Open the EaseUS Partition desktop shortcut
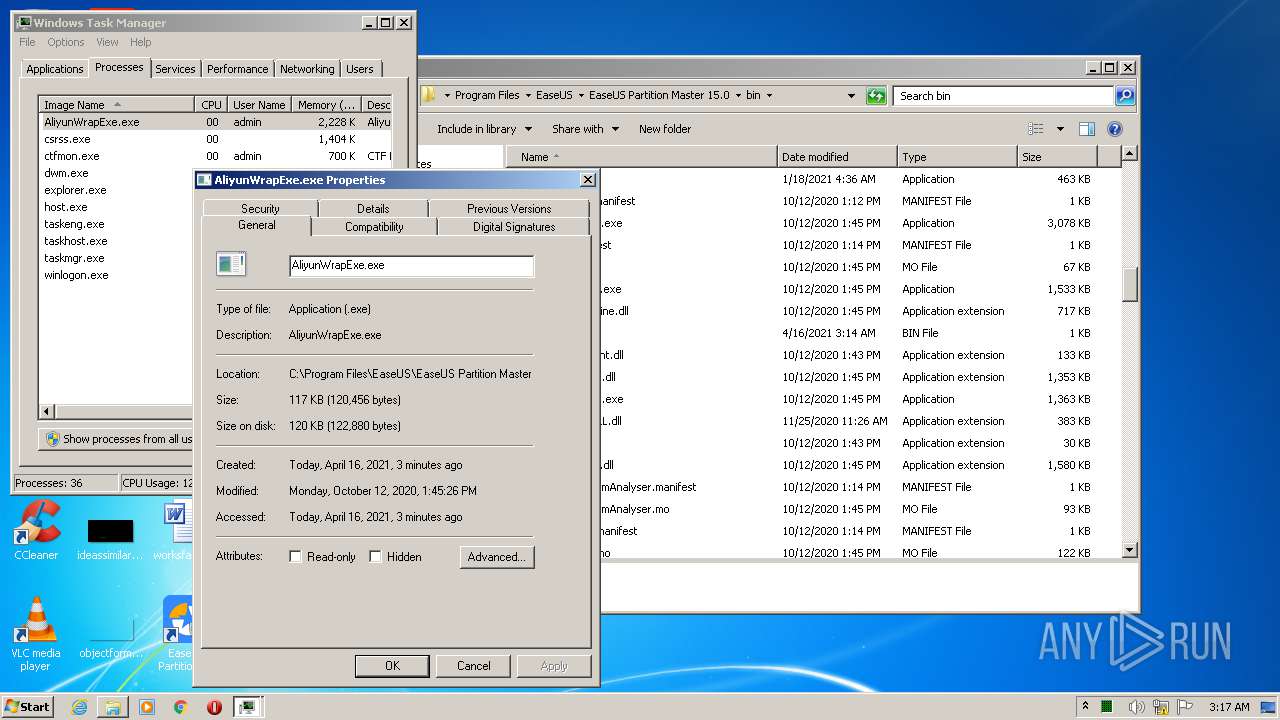 pos(177,634)
